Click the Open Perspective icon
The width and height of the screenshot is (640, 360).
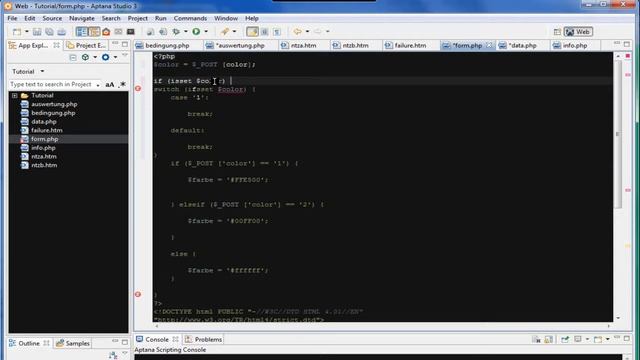click(x=557, y=32)
